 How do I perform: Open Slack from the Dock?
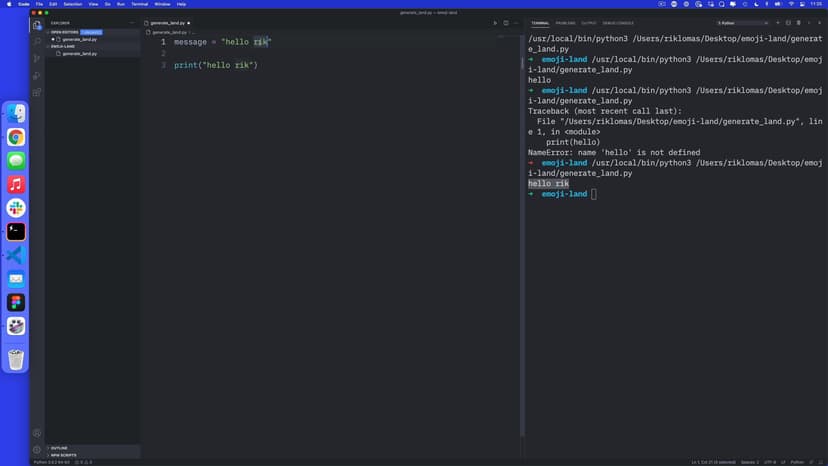[x=16, y=207]
